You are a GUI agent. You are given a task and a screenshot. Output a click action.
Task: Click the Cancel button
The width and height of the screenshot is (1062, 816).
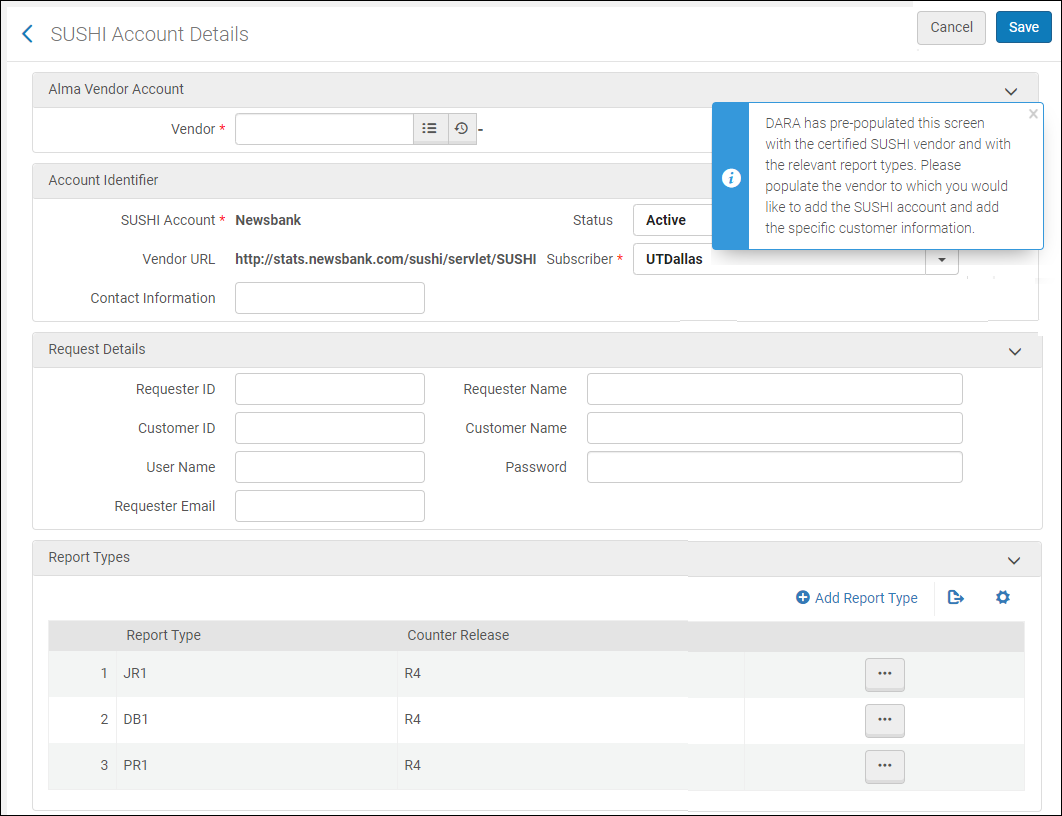[951, 28]
